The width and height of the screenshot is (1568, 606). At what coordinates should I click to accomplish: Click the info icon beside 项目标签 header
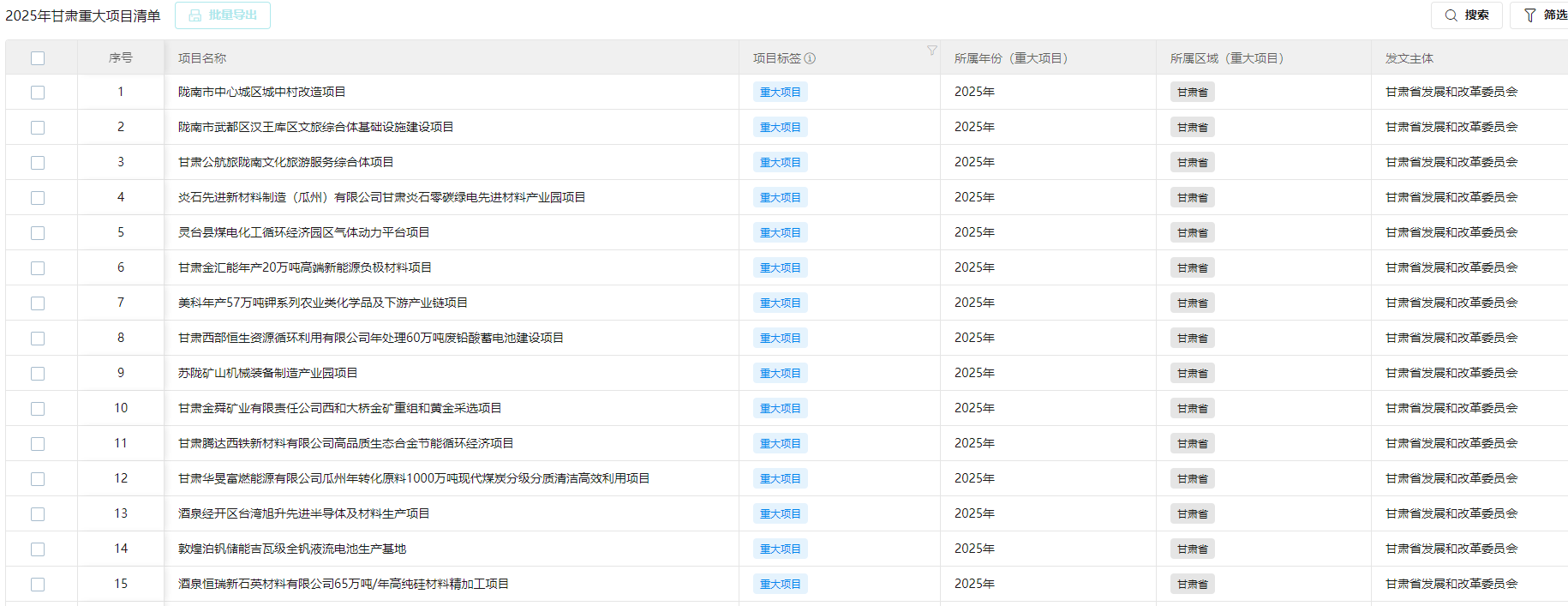click(x=811, y=58)
